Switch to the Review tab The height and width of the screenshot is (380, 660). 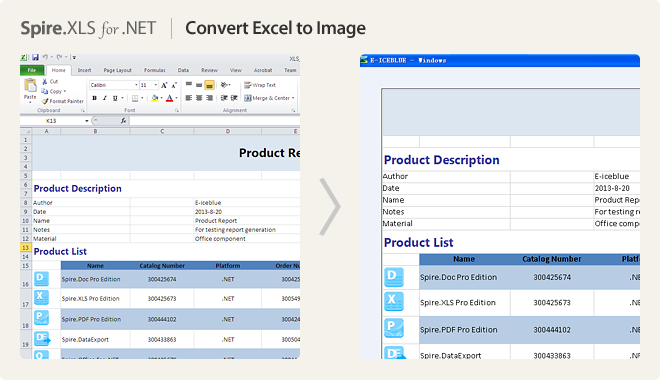tap(209, 70)
